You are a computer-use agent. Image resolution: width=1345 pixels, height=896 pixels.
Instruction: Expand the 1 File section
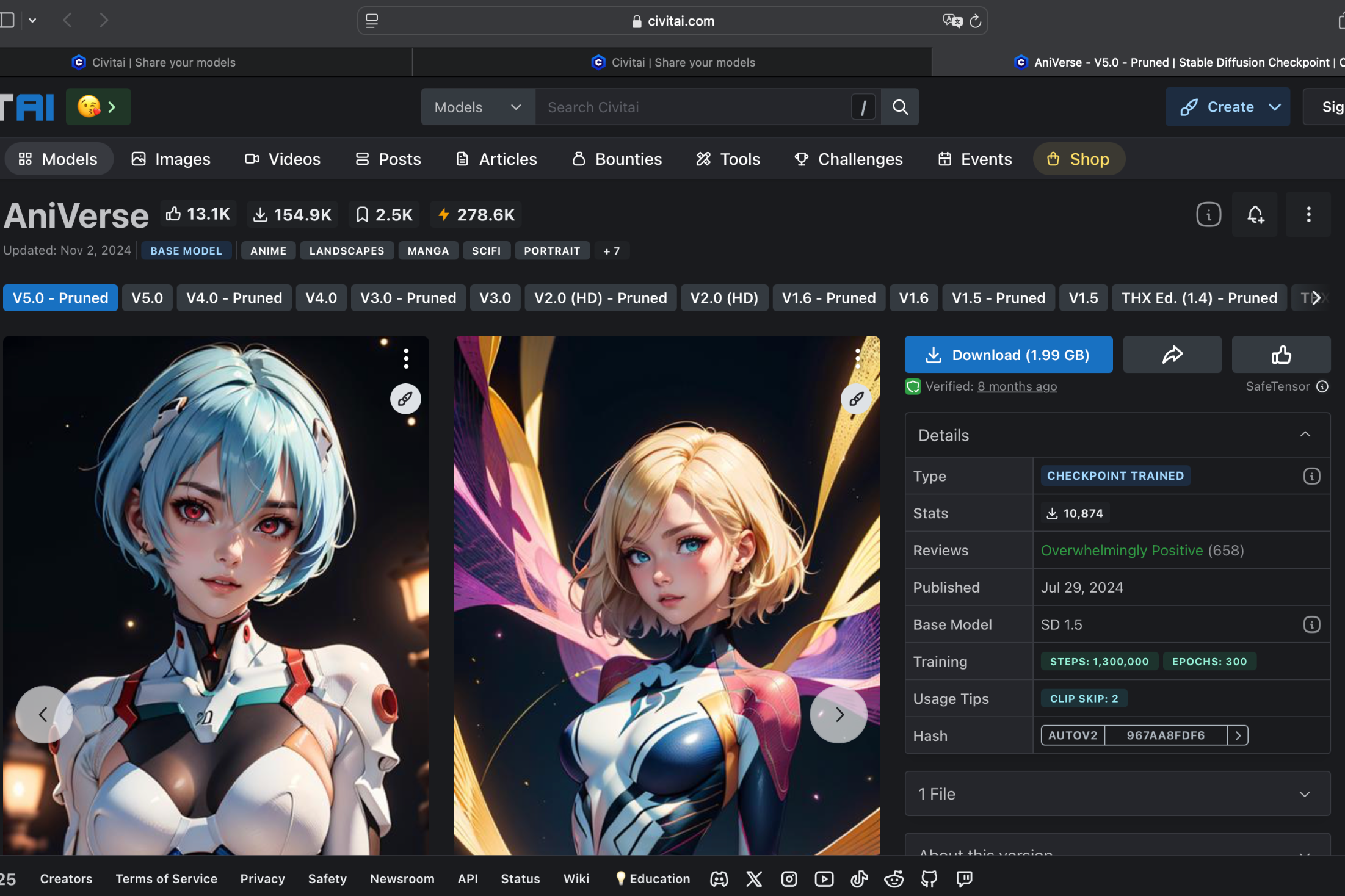click(x=1117, y=793)
